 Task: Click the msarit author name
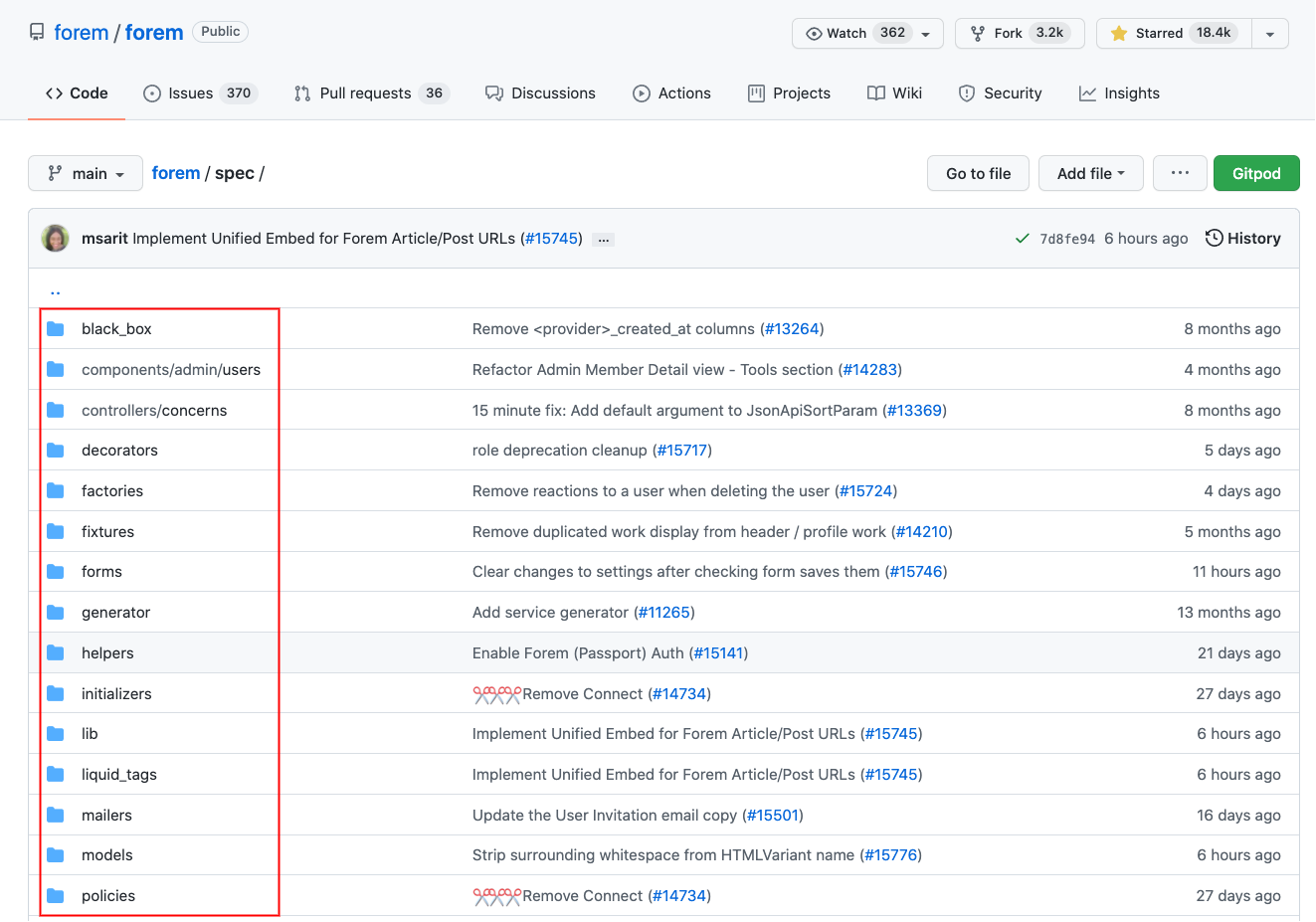point(104,239)
